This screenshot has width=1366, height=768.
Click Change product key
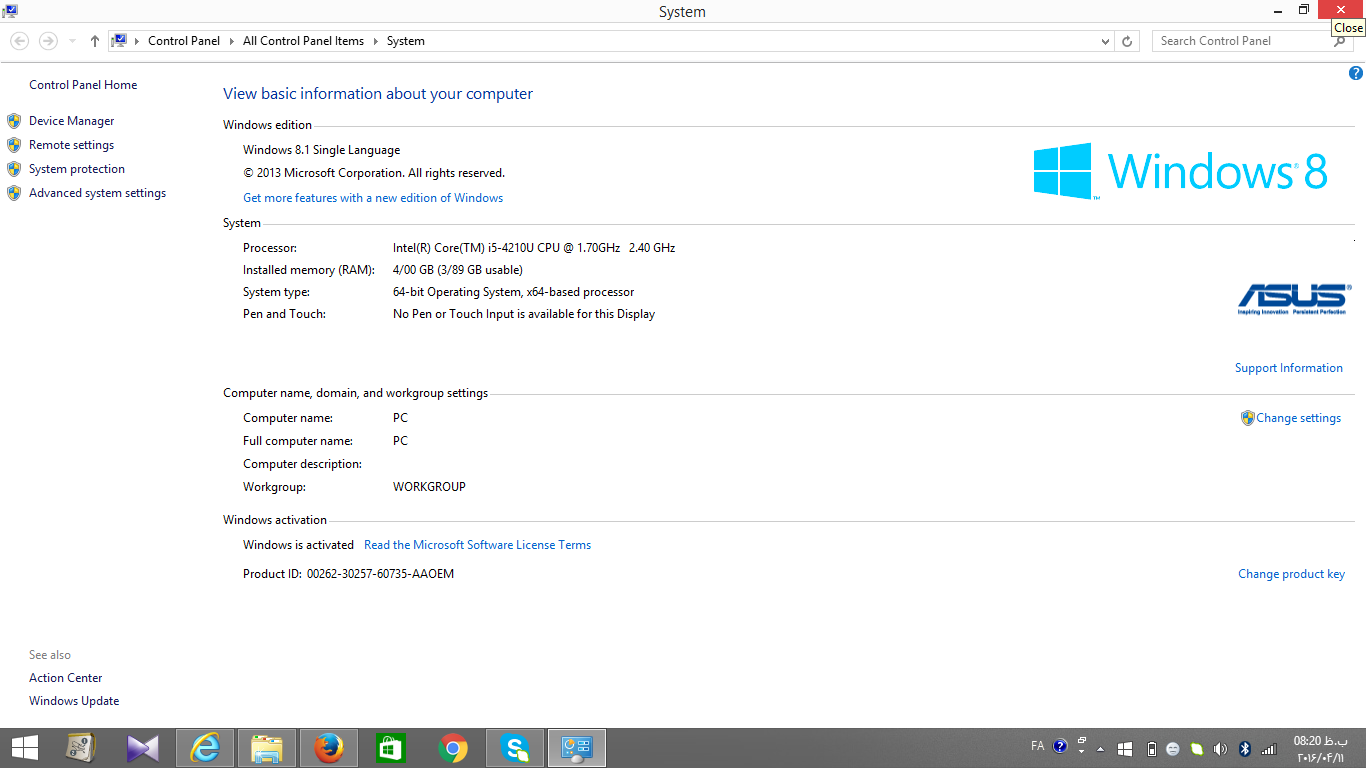coord(1291,574)
